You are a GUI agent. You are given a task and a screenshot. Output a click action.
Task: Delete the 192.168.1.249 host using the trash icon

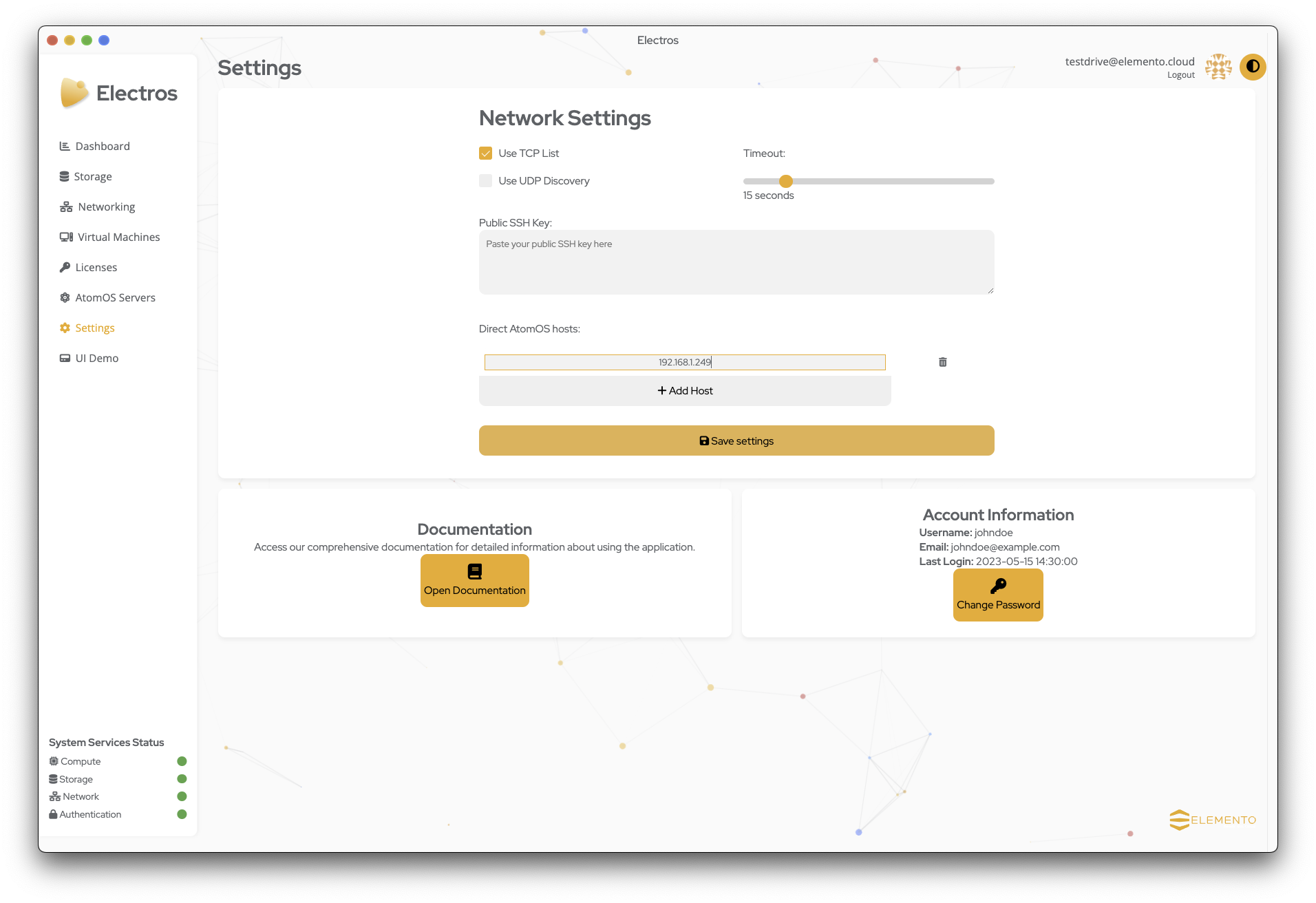point(943,362)
